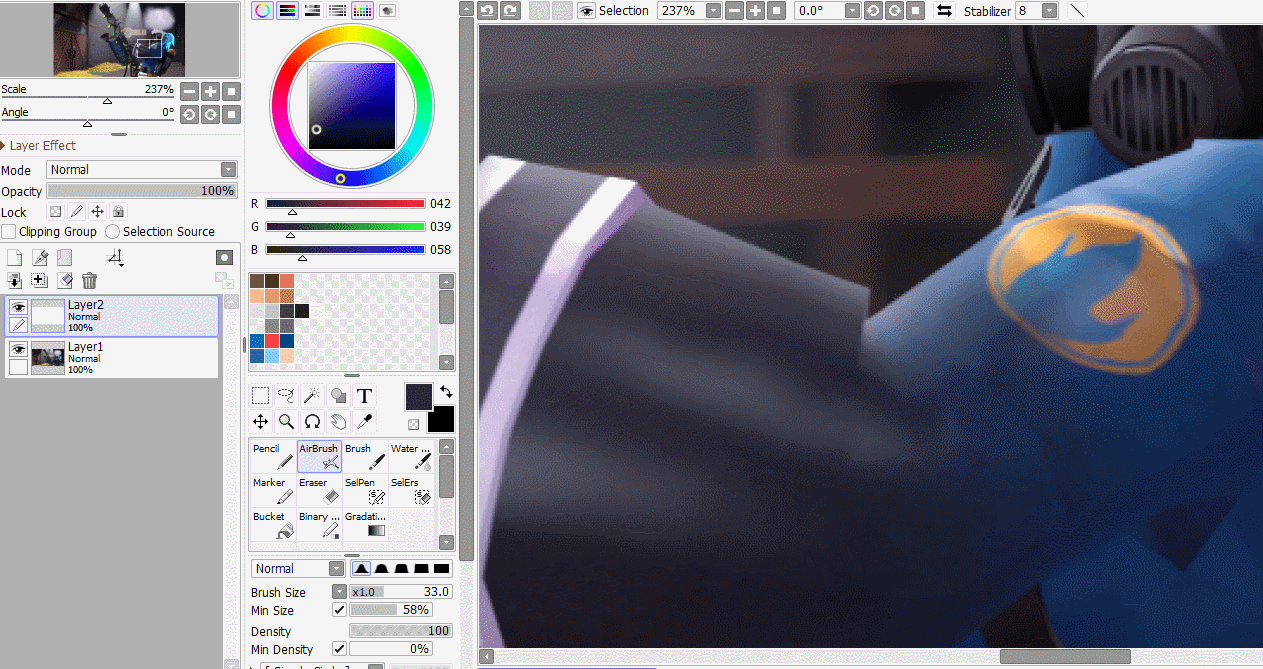This screenshot has width=1263, height=669.
Task: Select the Marker tool
Action: point(272,491)
